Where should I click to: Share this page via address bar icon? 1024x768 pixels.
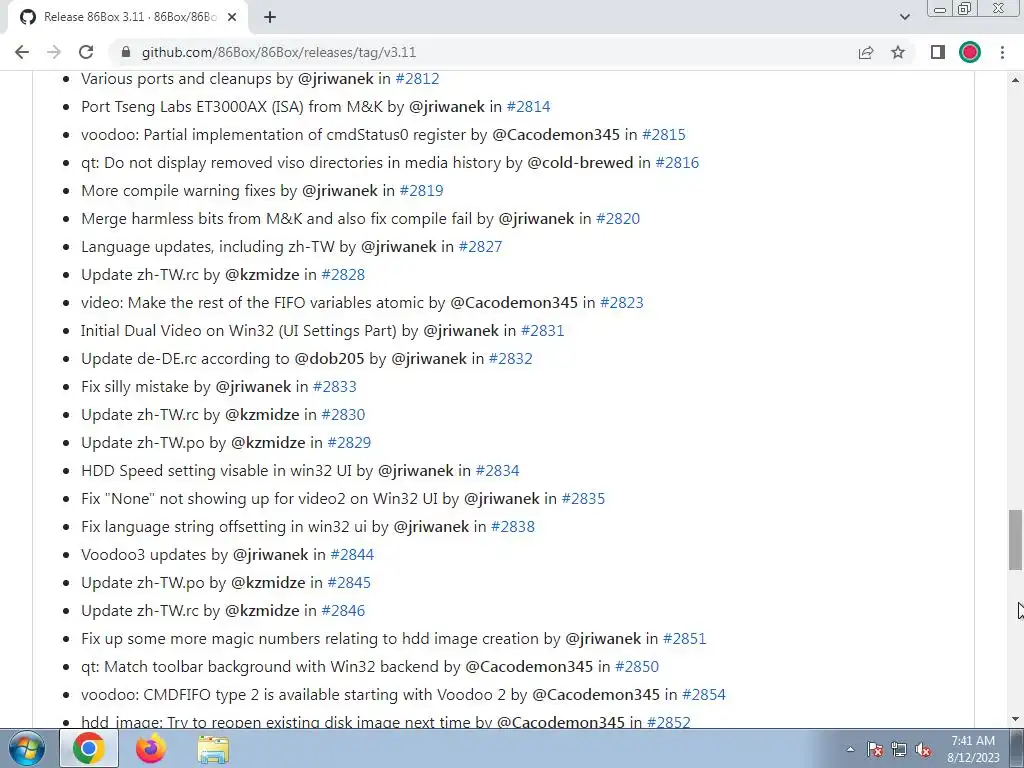[x=866, y=52]
